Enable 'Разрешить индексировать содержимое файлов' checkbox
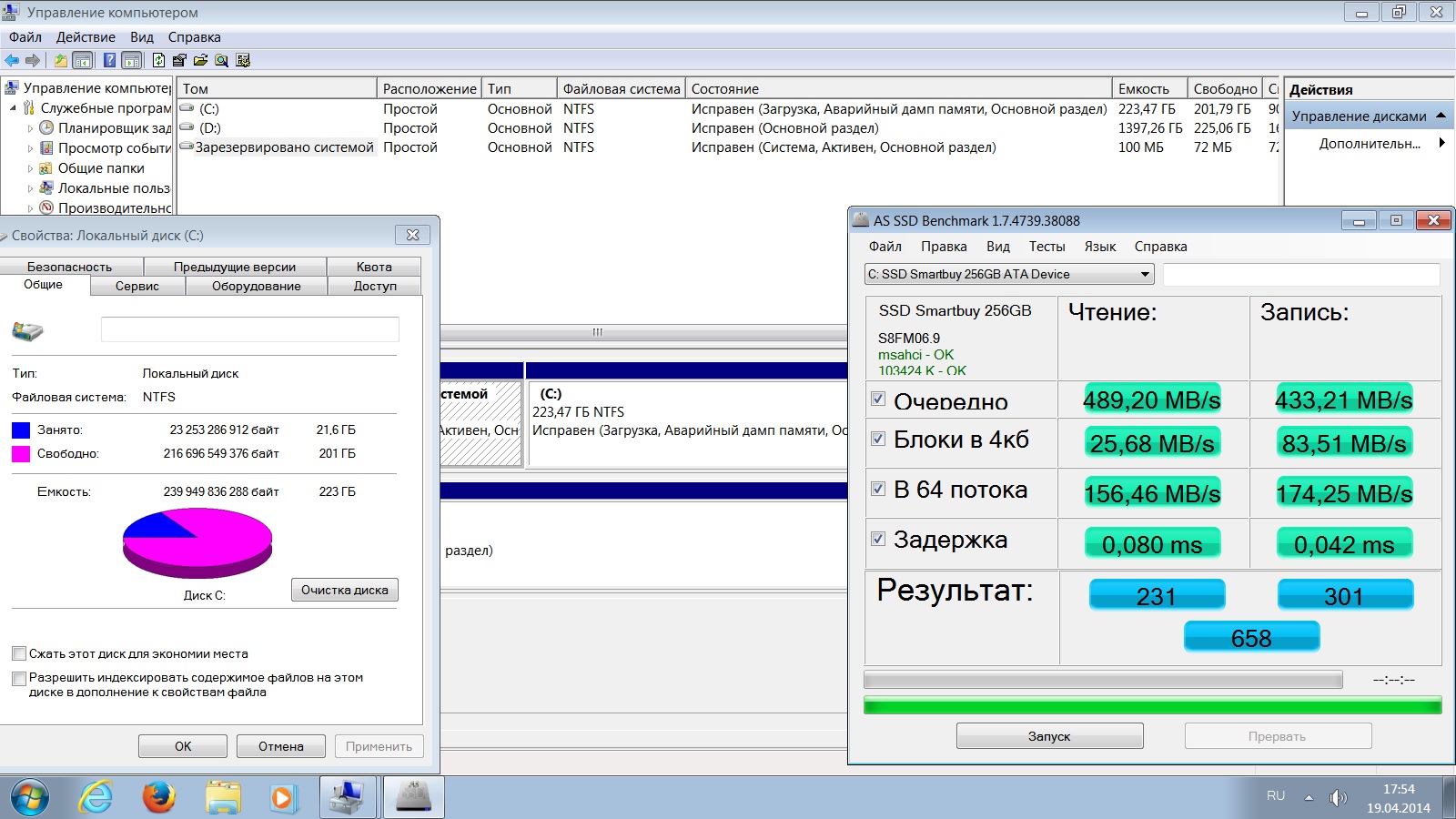1456x819 pixels. click(19, 678)
